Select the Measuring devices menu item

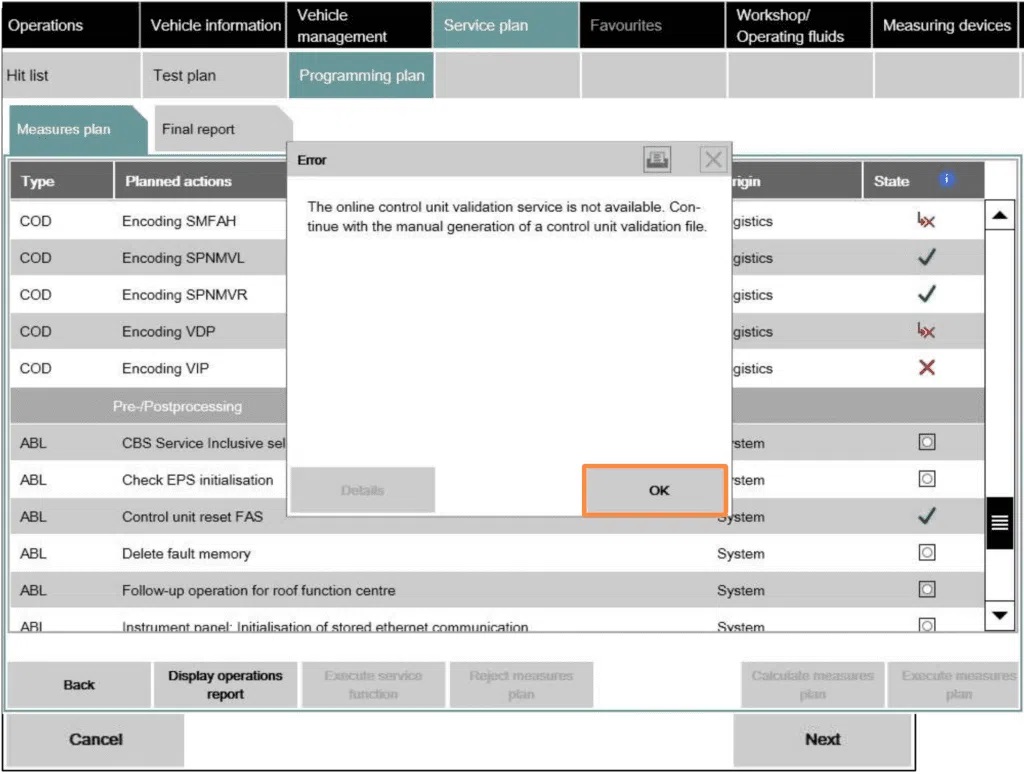tap(944, 26)
